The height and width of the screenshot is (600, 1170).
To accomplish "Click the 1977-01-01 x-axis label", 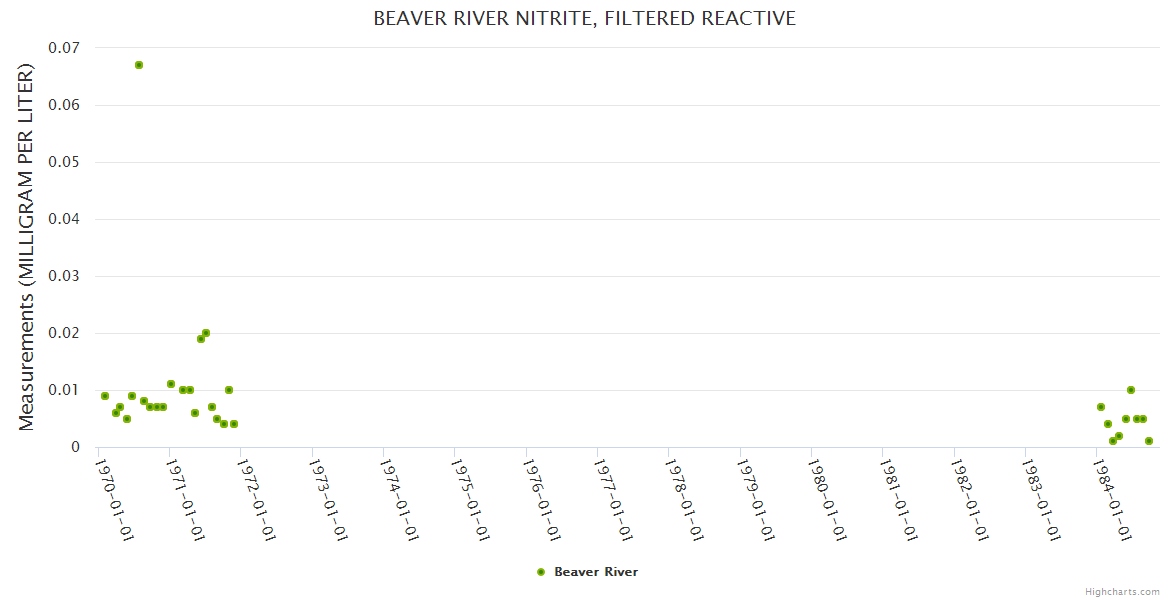I will tap(614, 500).
